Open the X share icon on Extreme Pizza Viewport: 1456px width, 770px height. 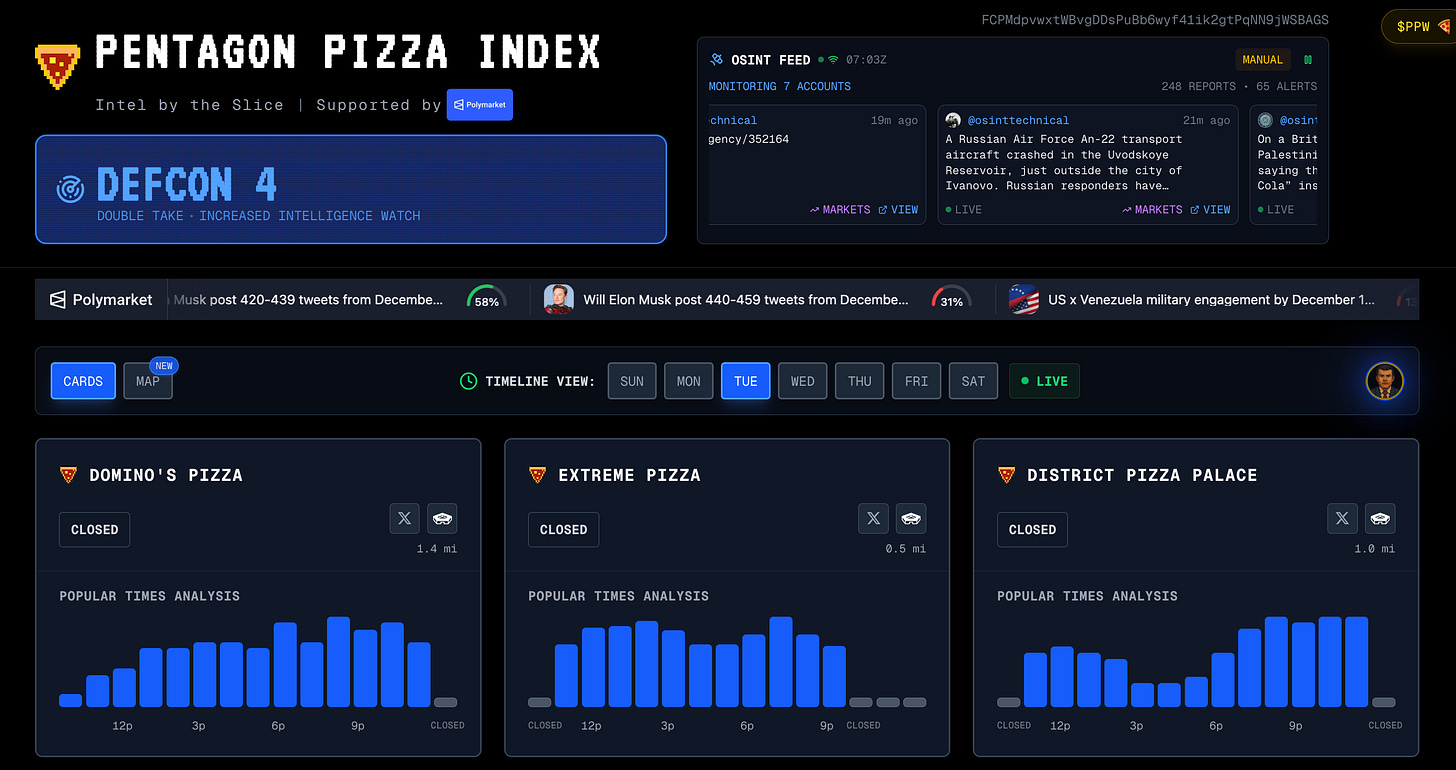click(873, 518)
